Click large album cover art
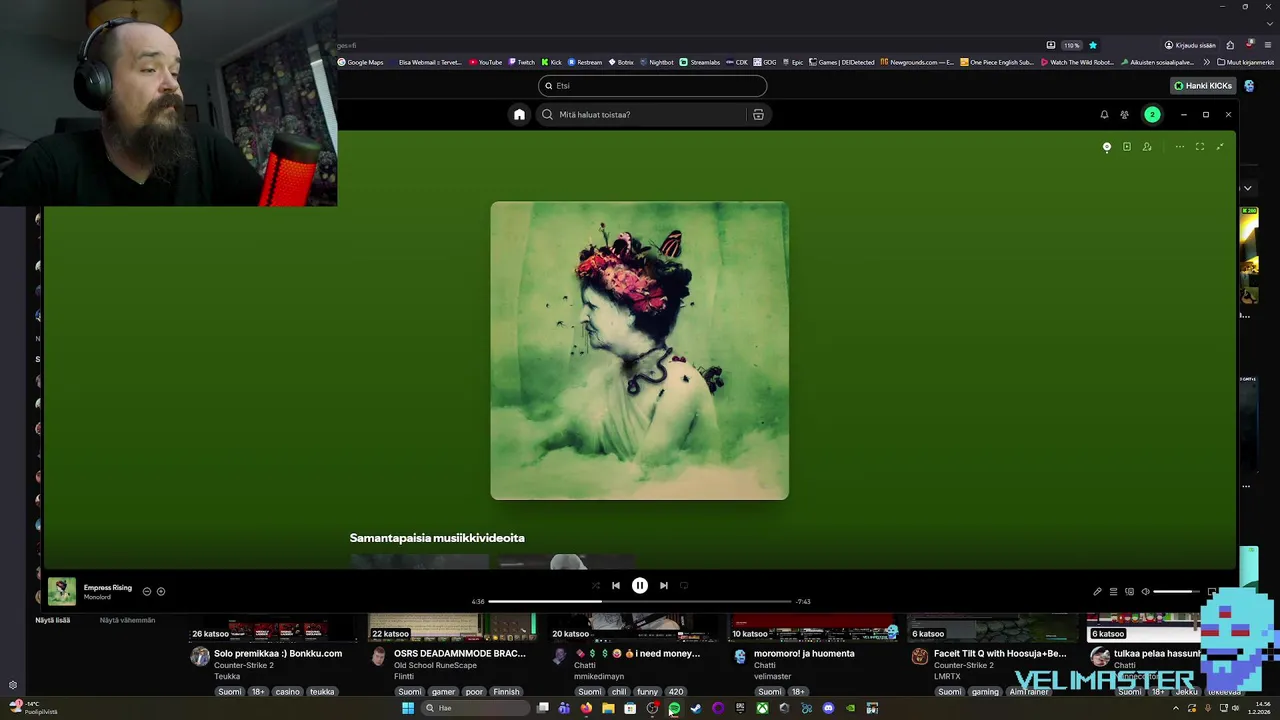The image size is (1280, 720). click(x=640, y=351)
